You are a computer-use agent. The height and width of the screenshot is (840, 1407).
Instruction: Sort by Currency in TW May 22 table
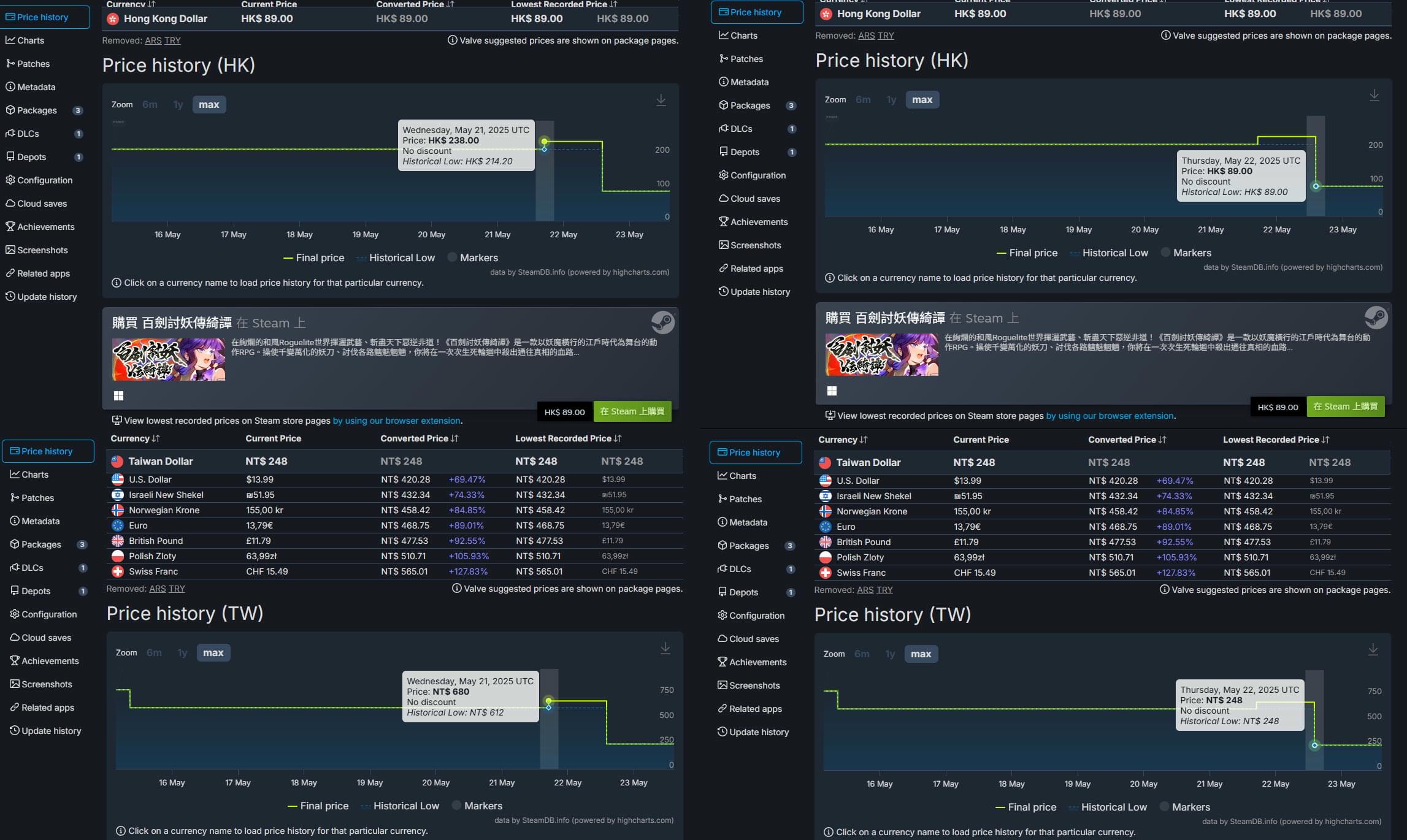pyautogui.click(x=843, y=440)
